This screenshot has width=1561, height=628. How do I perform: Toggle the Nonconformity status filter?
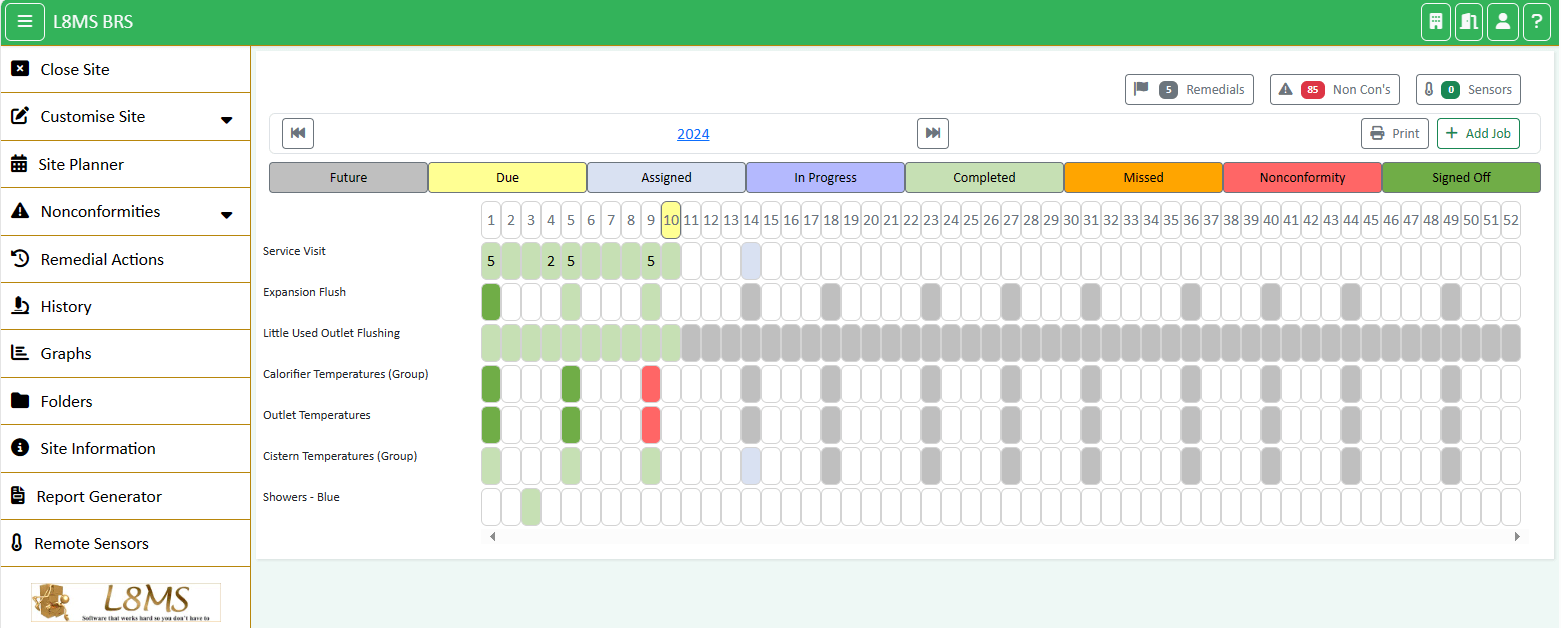point(1302,178)
